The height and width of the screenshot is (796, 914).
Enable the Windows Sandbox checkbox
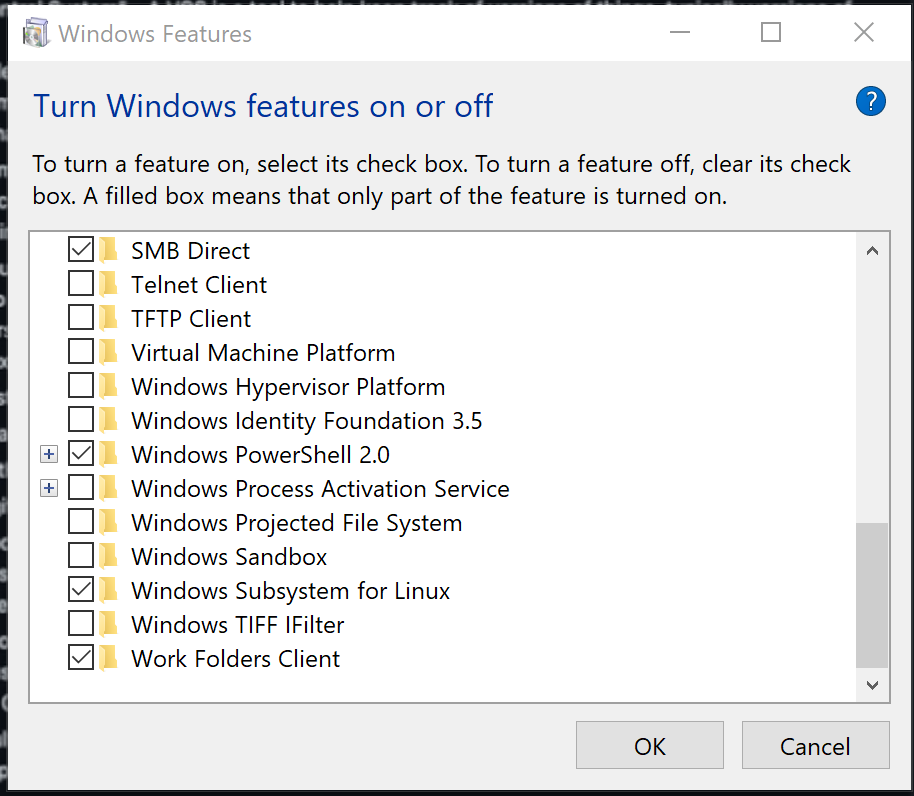(80, 555)
